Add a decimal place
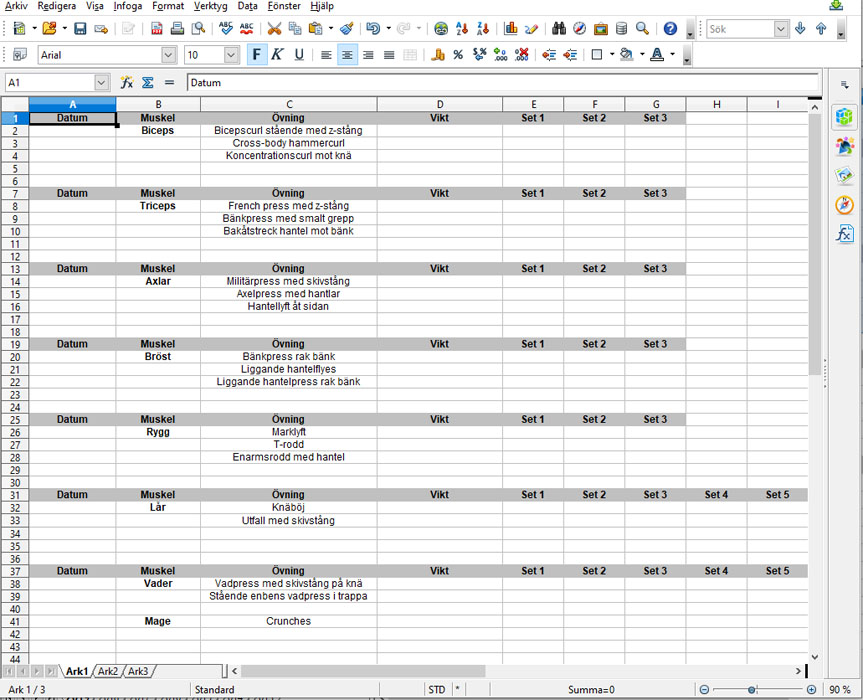863x700 pixels. click(500, 54)
